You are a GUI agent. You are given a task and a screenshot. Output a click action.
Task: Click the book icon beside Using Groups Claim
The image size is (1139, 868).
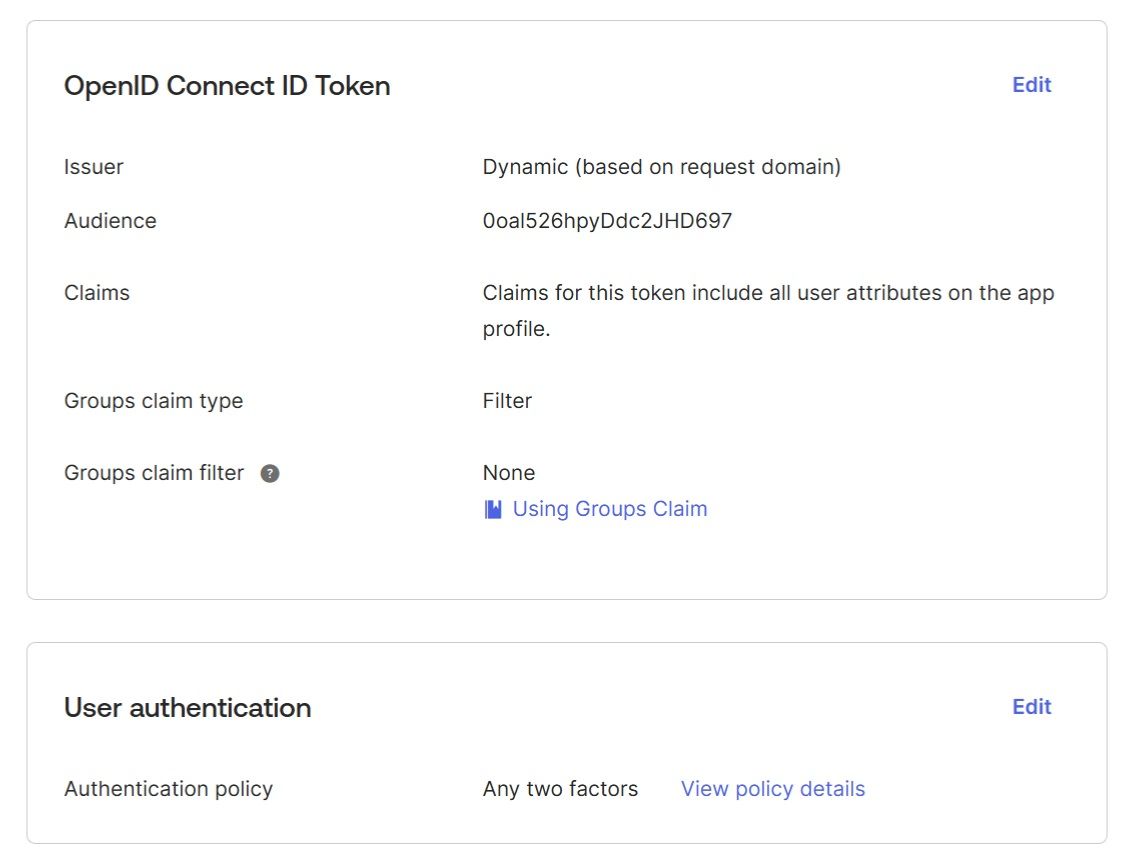tap(493, 510)
